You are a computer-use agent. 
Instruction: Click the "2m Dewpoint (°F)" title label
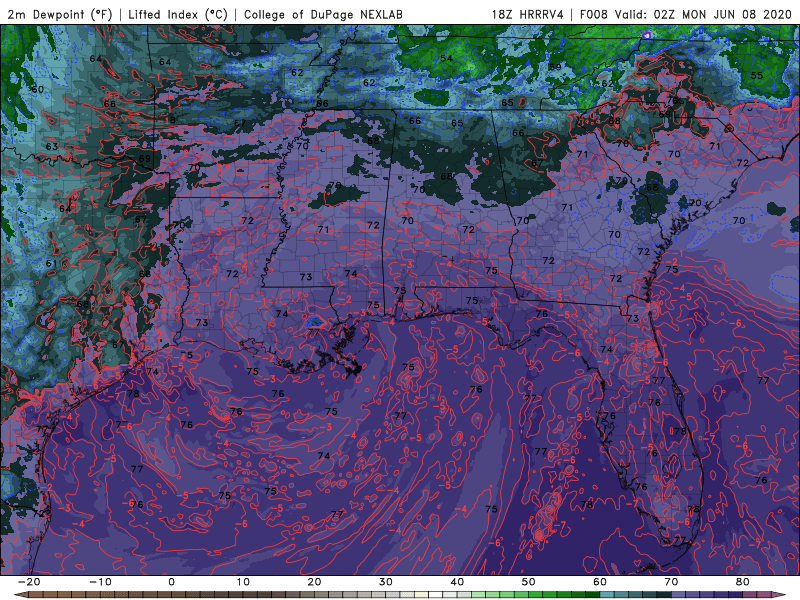(x=60, y=14)
